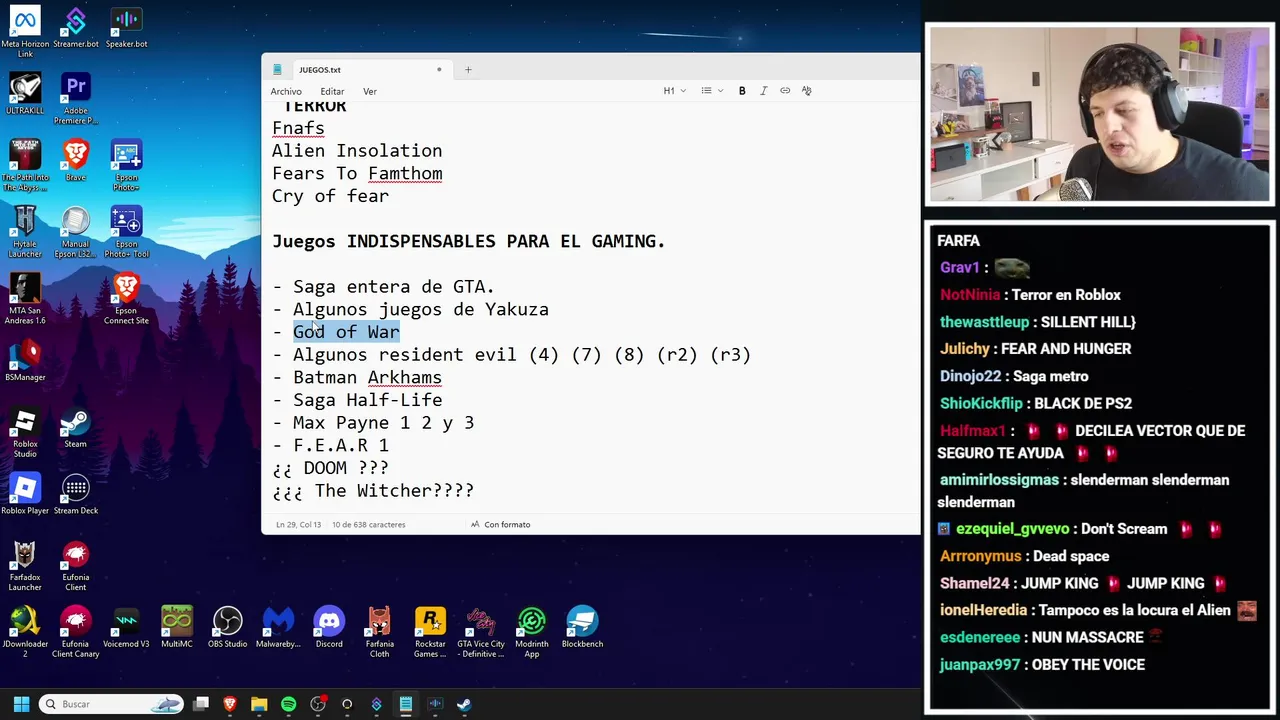Insert a link using the toolbar link icon
Image resolution: width=1280 pixels, height=720 pixels.
click(x=785, y=91)
